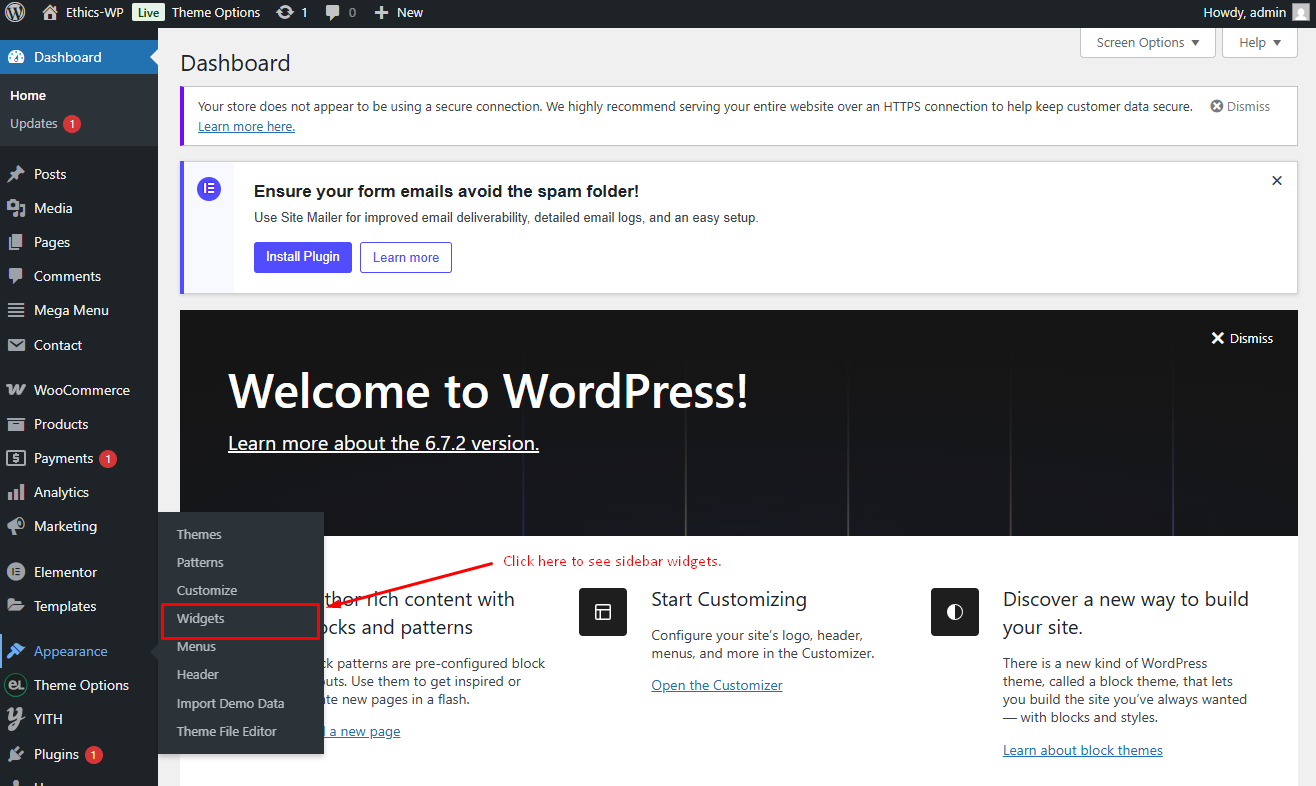Open Theme Options in the top admin bar

click(x=216, y=13)
